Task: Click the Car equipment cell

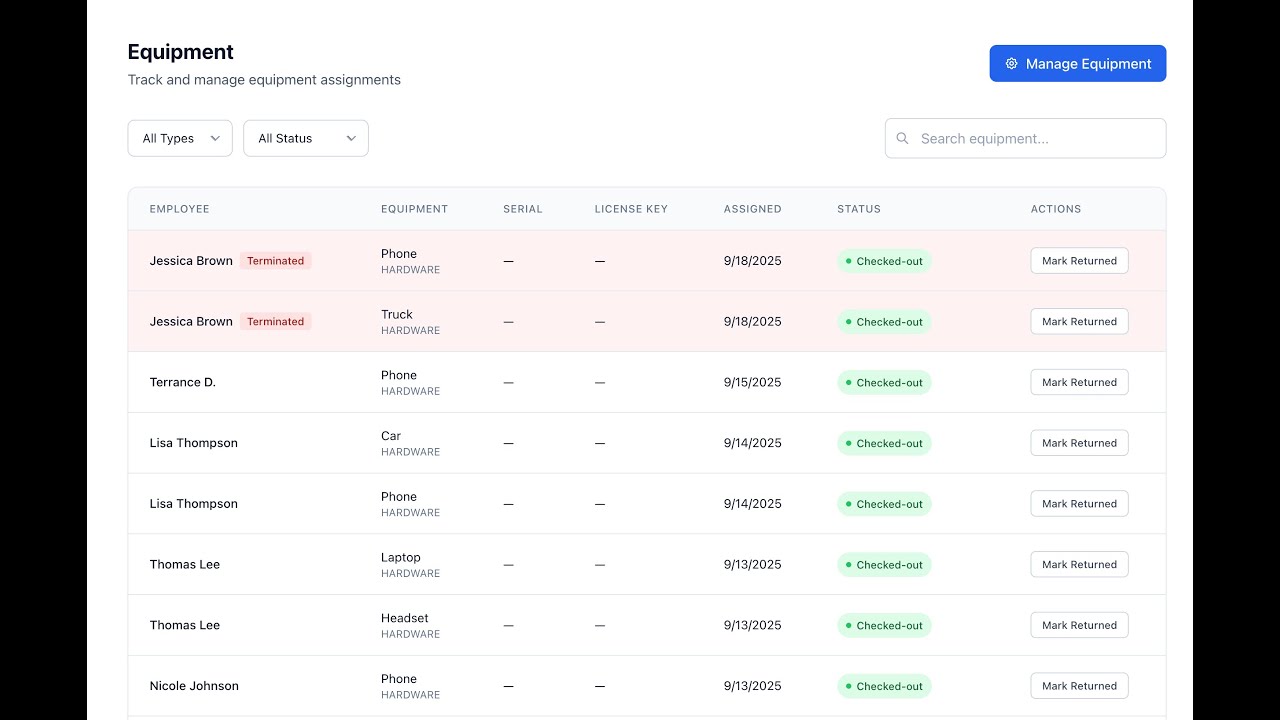Action: (410, 443)
